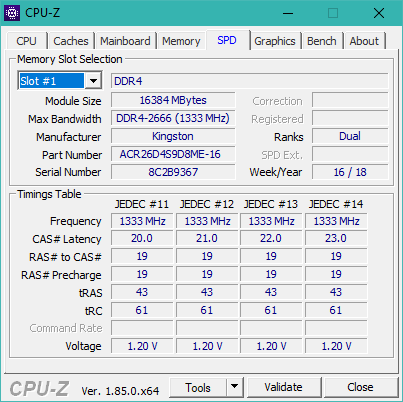Viewport: 403px width, 402px height.
Task: Expand the memory slot dropdown arrow
Action: pyautogui.click(x=93, y=81)
